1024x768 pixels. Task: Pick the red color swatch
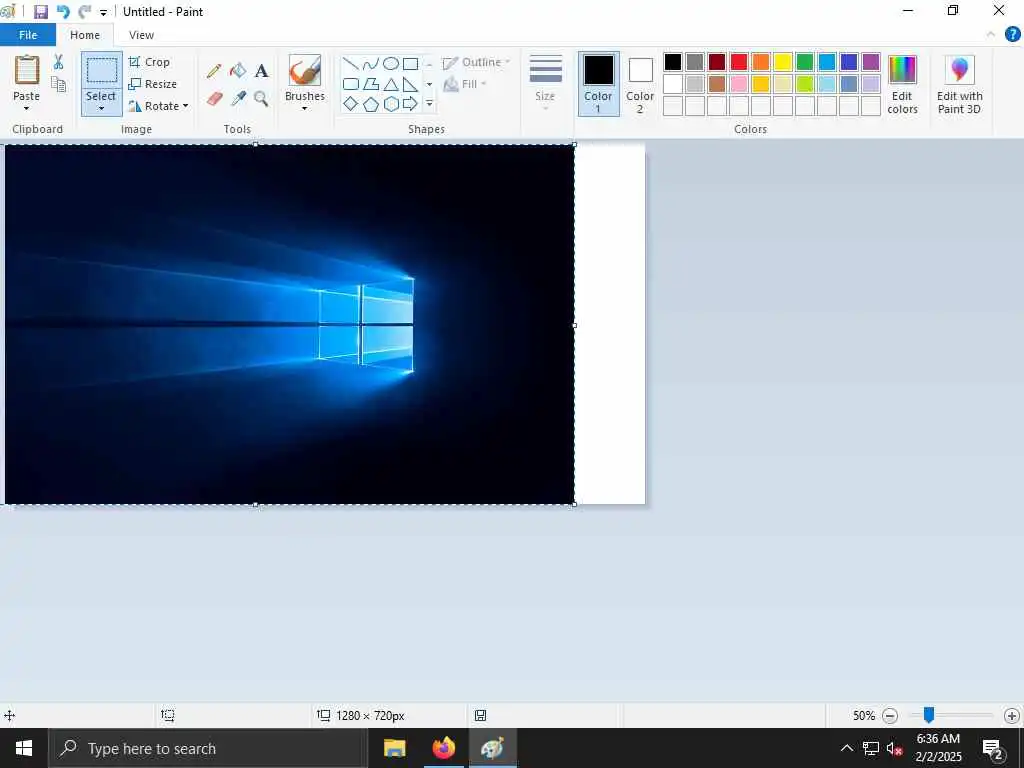(x=739, y=62)
